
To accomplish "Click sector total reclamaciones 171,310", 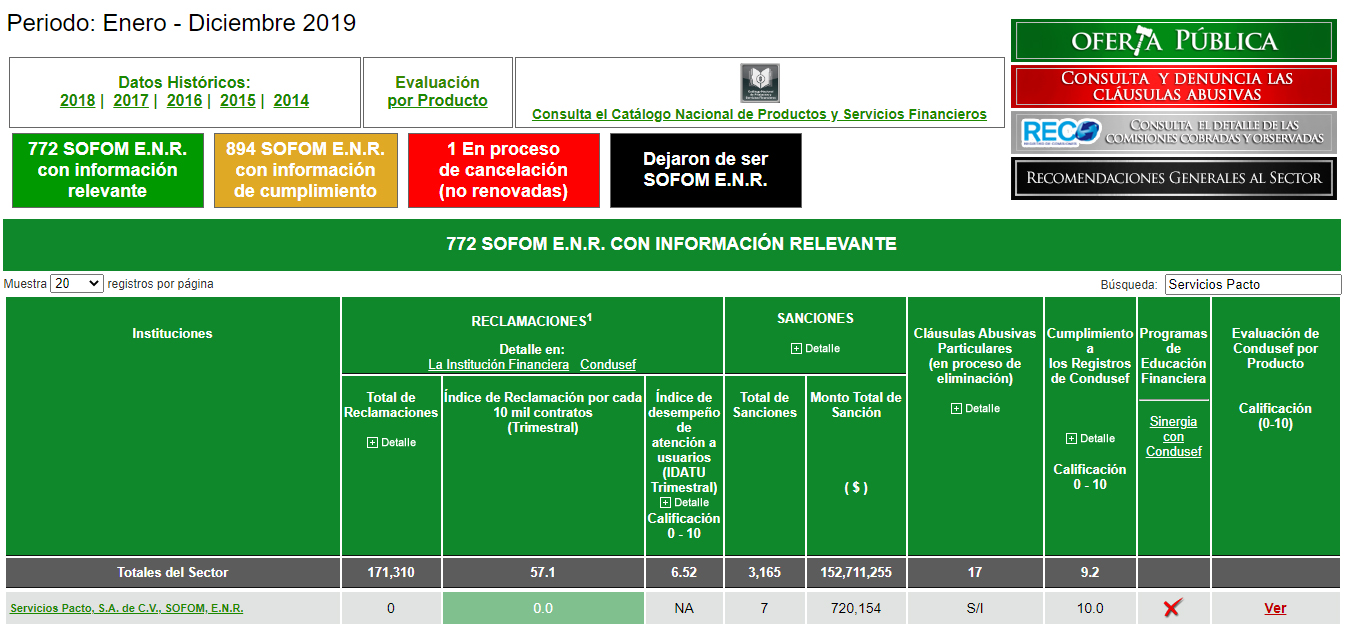I will [391, 573].
